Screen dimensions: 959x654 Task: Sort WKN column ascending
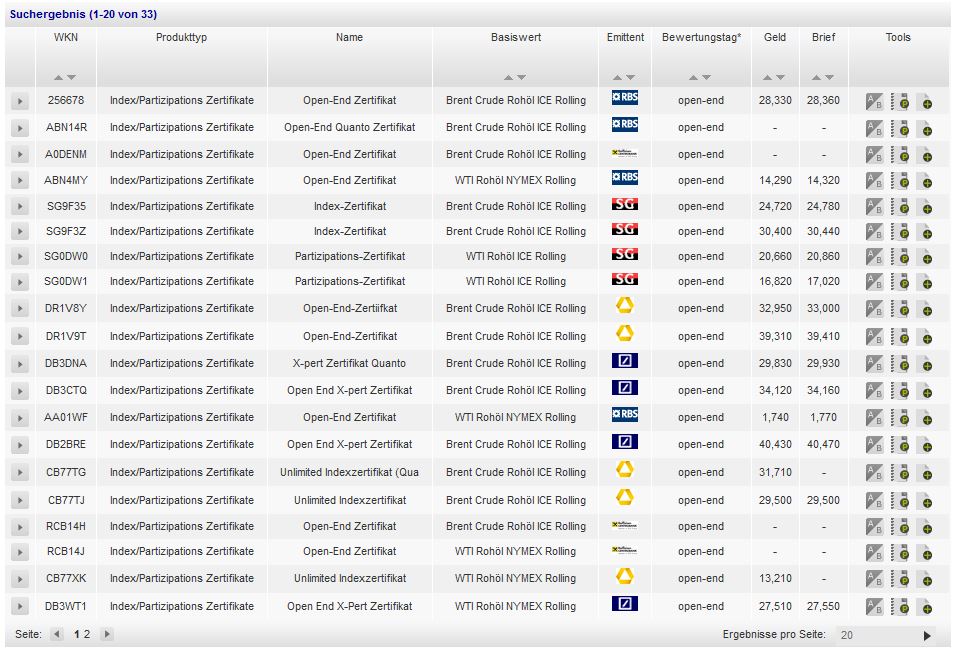[x=59, y=77]
